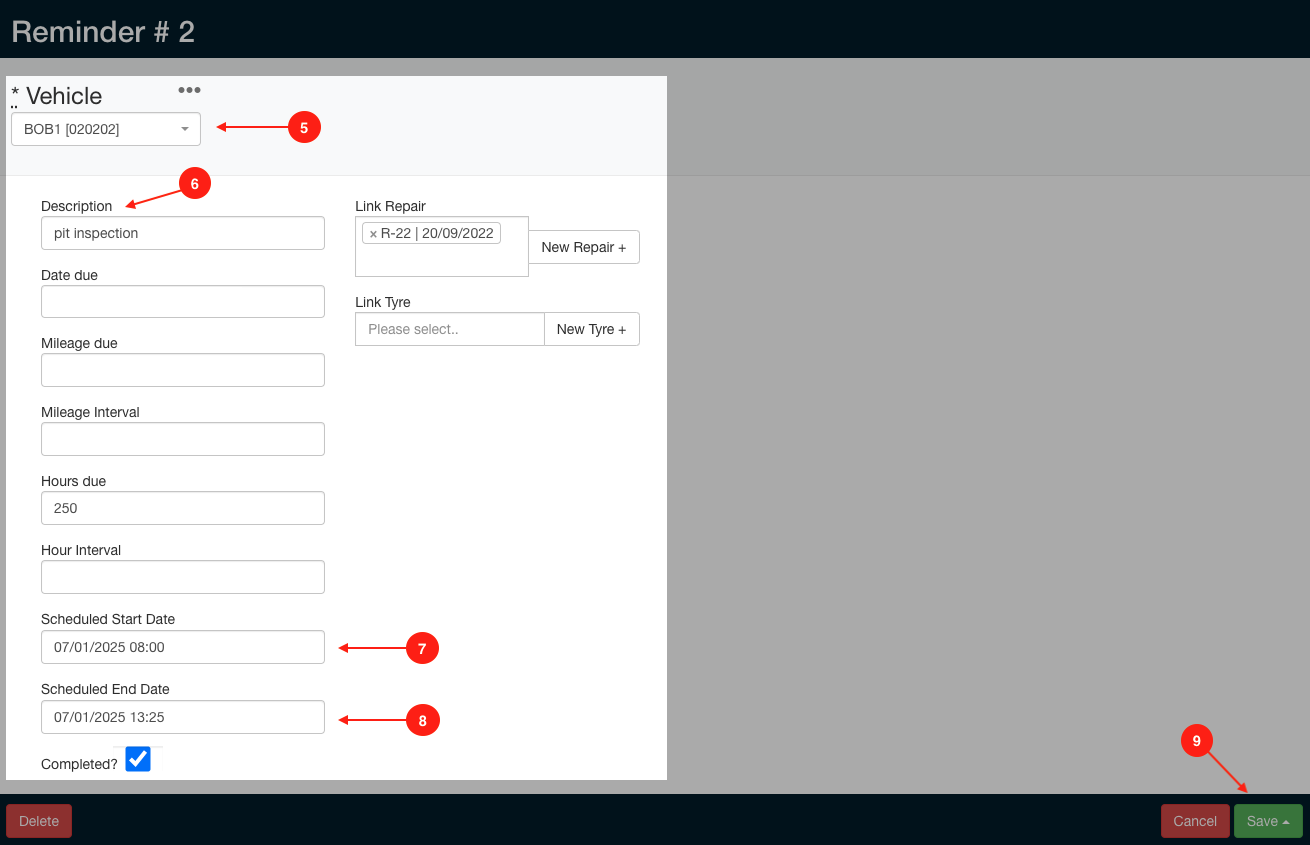Click the Reminder # 2 heading
The image size is (1310, 845).
tap(103, 32)
